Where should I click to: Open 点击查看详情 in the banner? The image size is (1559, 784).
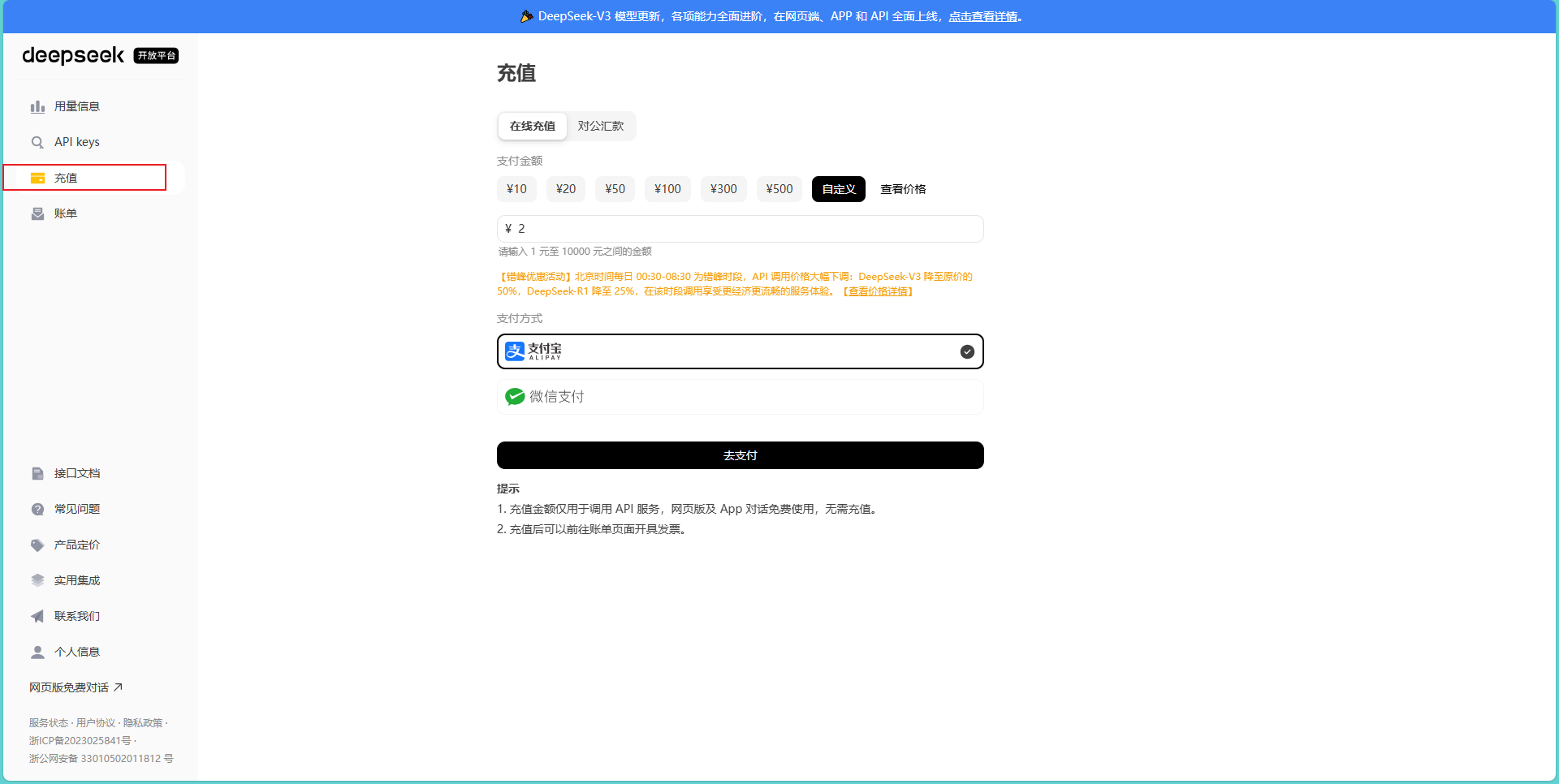pyautogui.click(x=983, y=16)
